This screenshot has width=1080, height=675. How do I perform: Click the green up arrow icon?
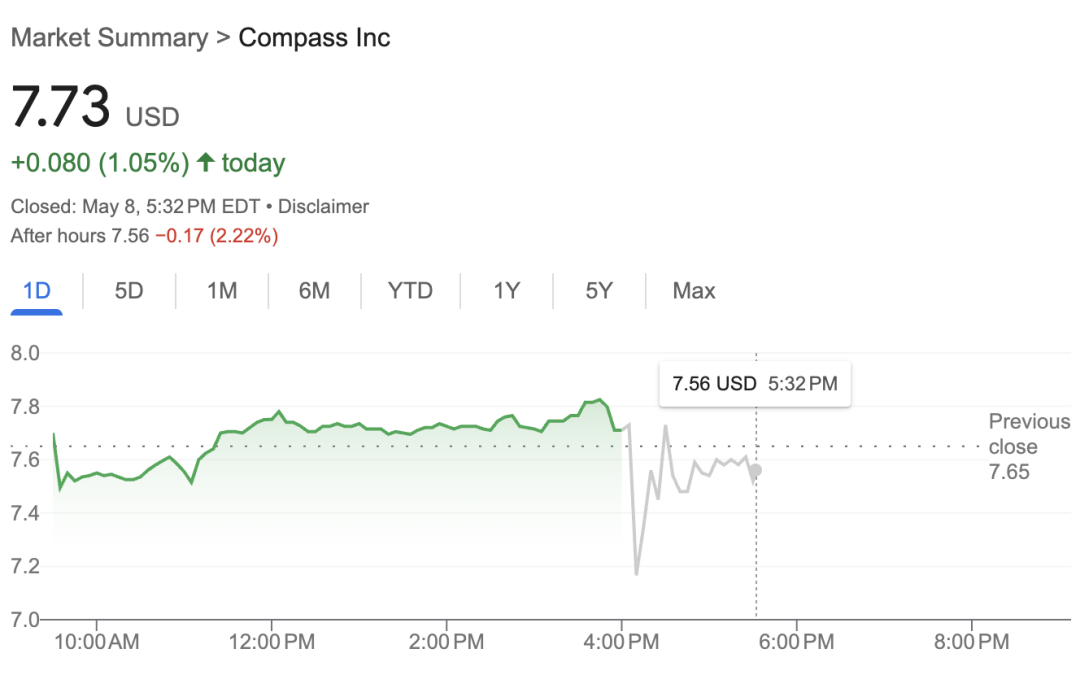206,162
